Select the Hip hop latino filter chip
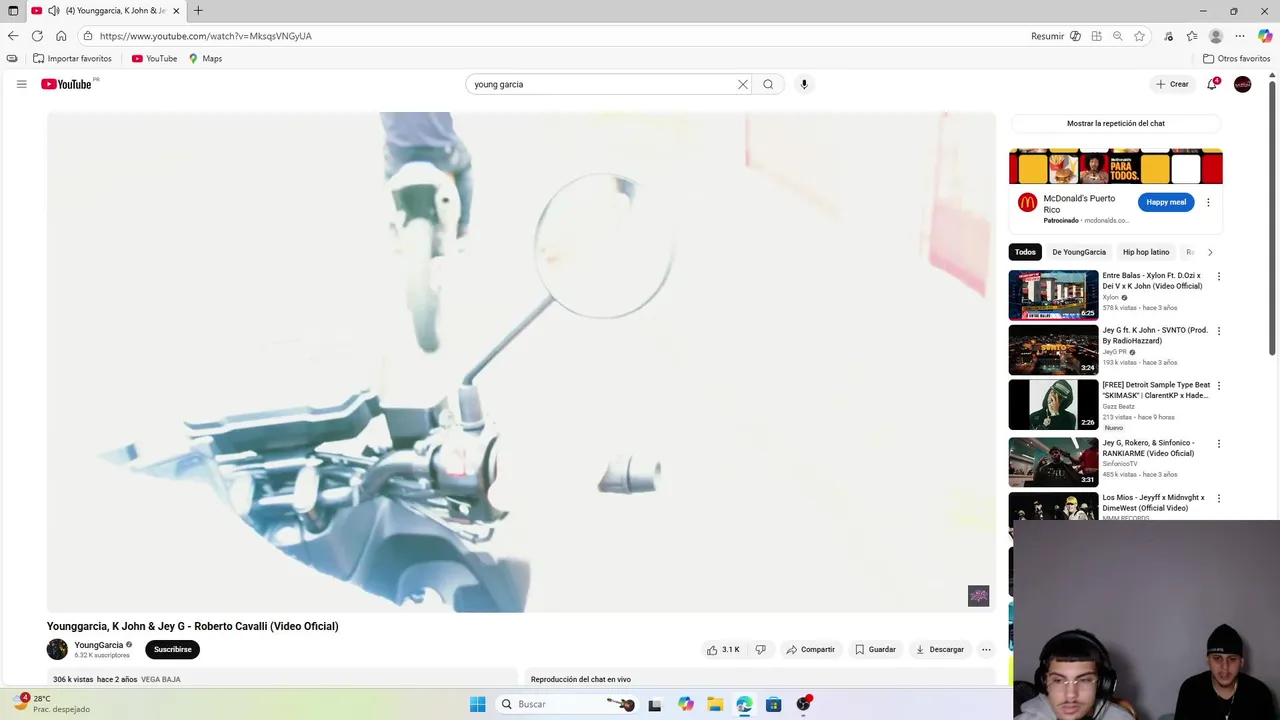This screenshot has height=720, width=1280. 1146,252
